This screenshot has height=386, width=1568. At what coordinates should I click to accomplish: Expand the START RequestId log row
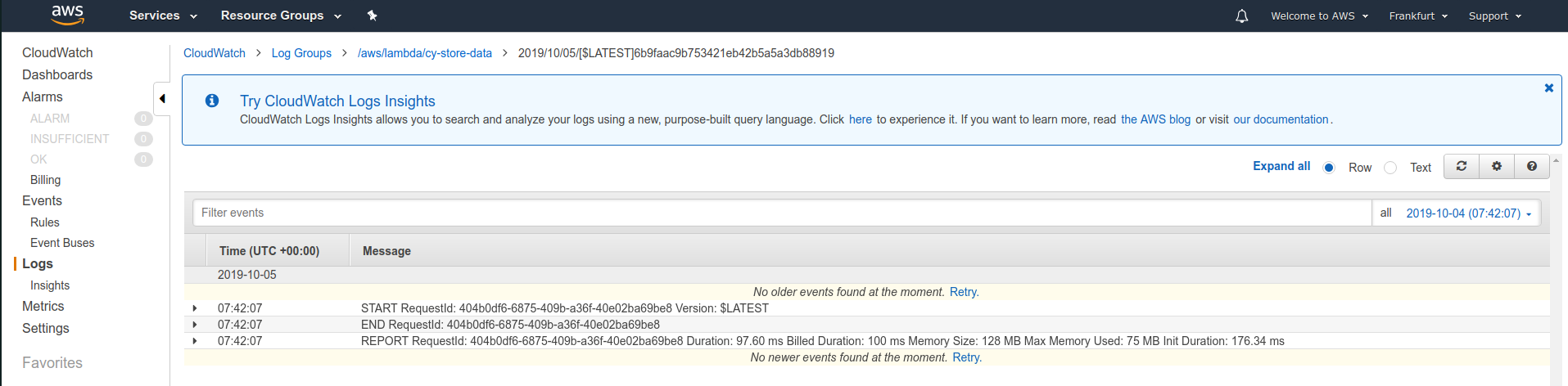click(195, 308)
